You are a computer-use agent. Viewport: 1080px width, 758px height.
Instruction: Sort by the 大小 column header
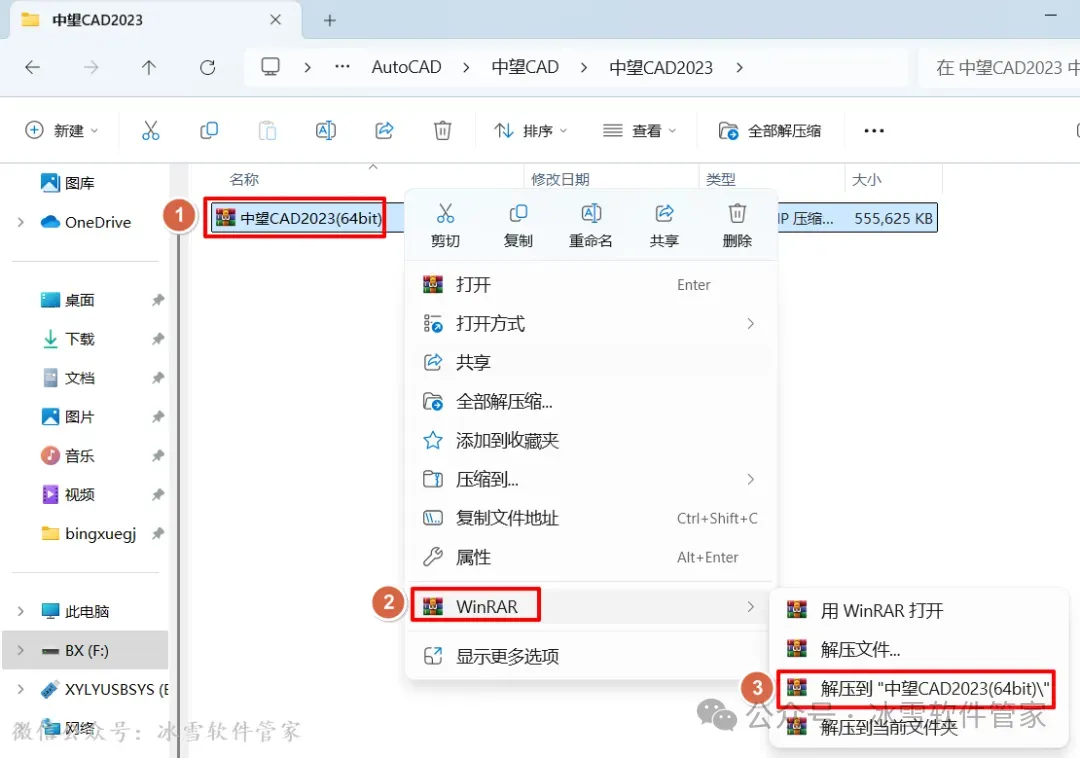tap(866, 179)
